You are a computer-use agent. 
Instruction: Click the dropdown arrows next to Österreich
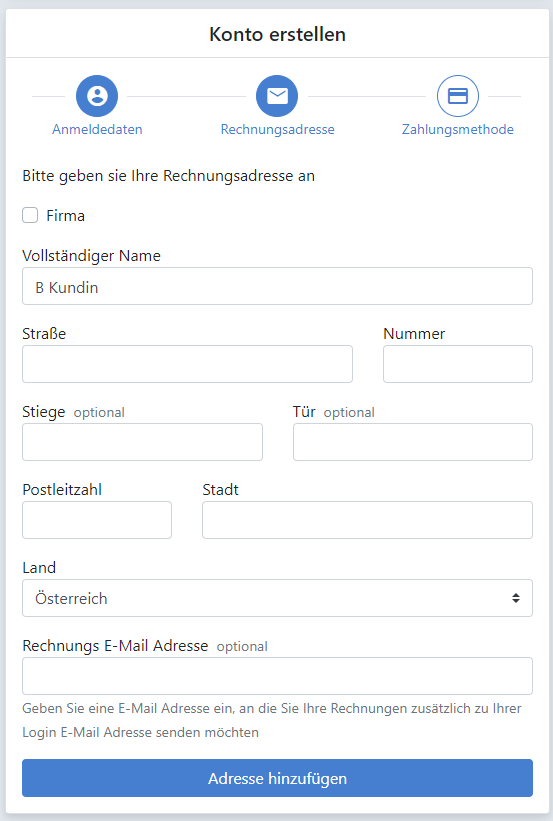(516, 598)
